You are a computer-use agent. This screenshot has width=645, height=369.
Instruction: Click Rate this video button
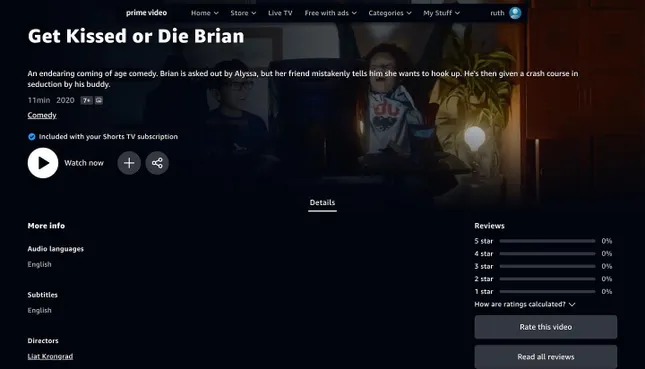pos(545,327)
